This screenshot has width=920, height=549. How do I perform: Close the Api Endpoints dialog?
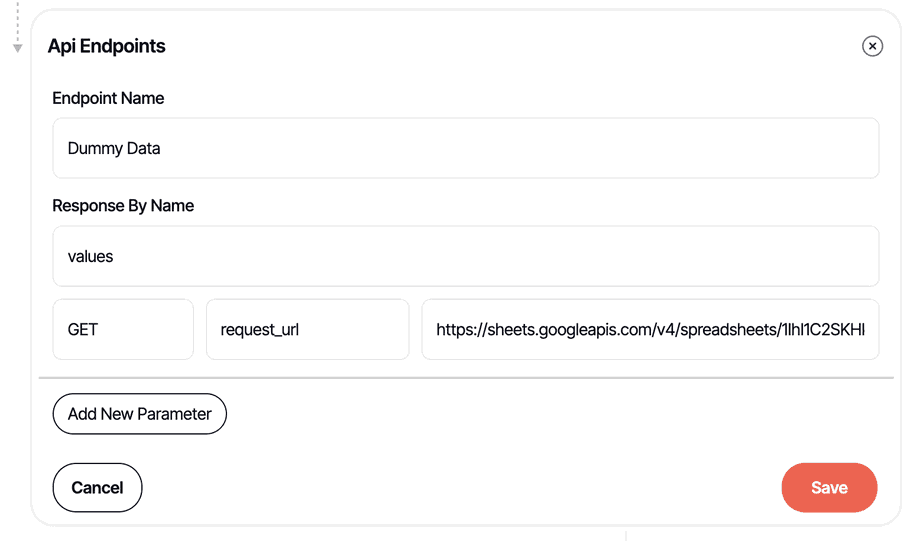872,46
